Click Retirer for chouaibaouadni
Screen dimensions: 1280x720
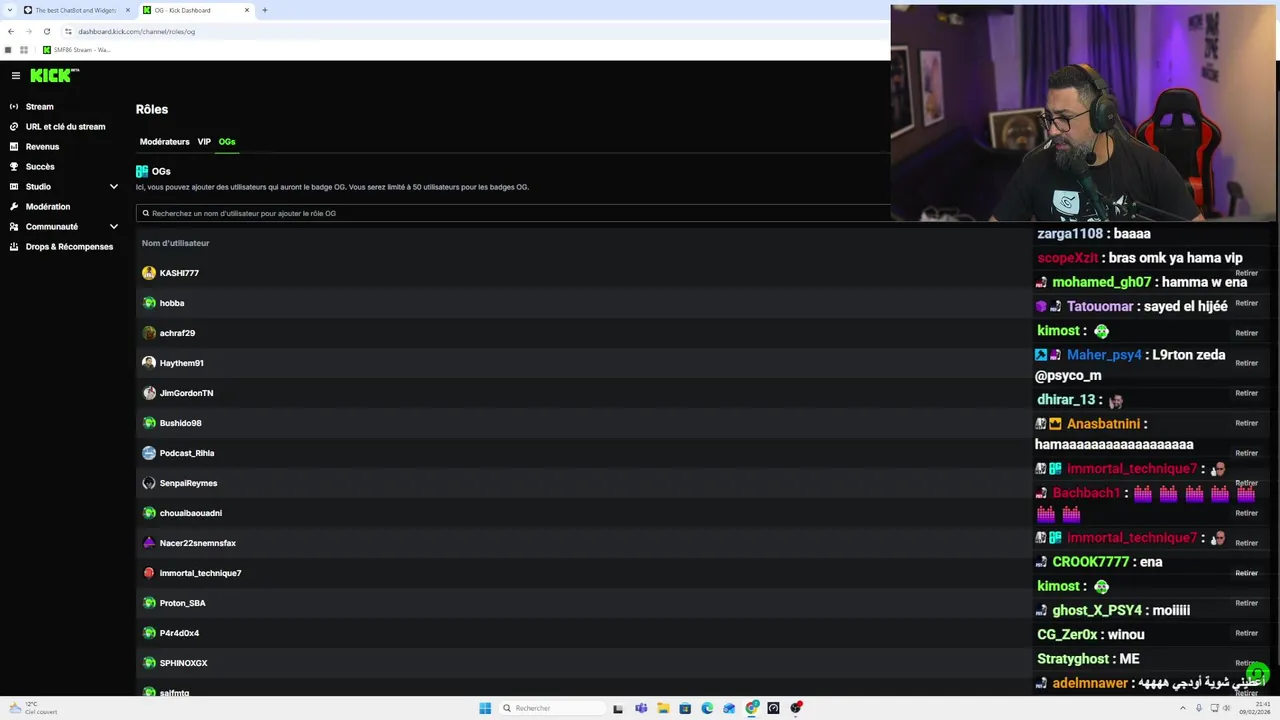point(1246,513)
